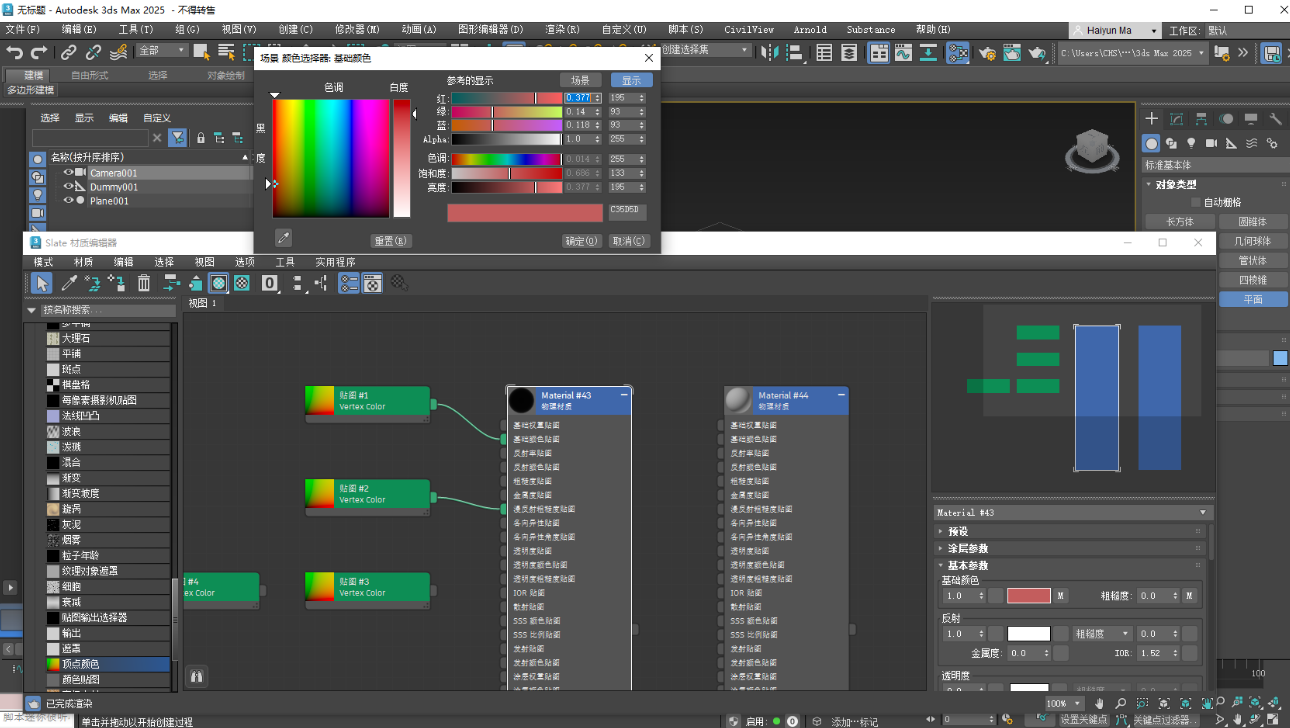The width and height of the screenshot is (1290, 728).
Task: Switch to the 自由形式 Freeform ribbon tab
Action: [89, 75]
